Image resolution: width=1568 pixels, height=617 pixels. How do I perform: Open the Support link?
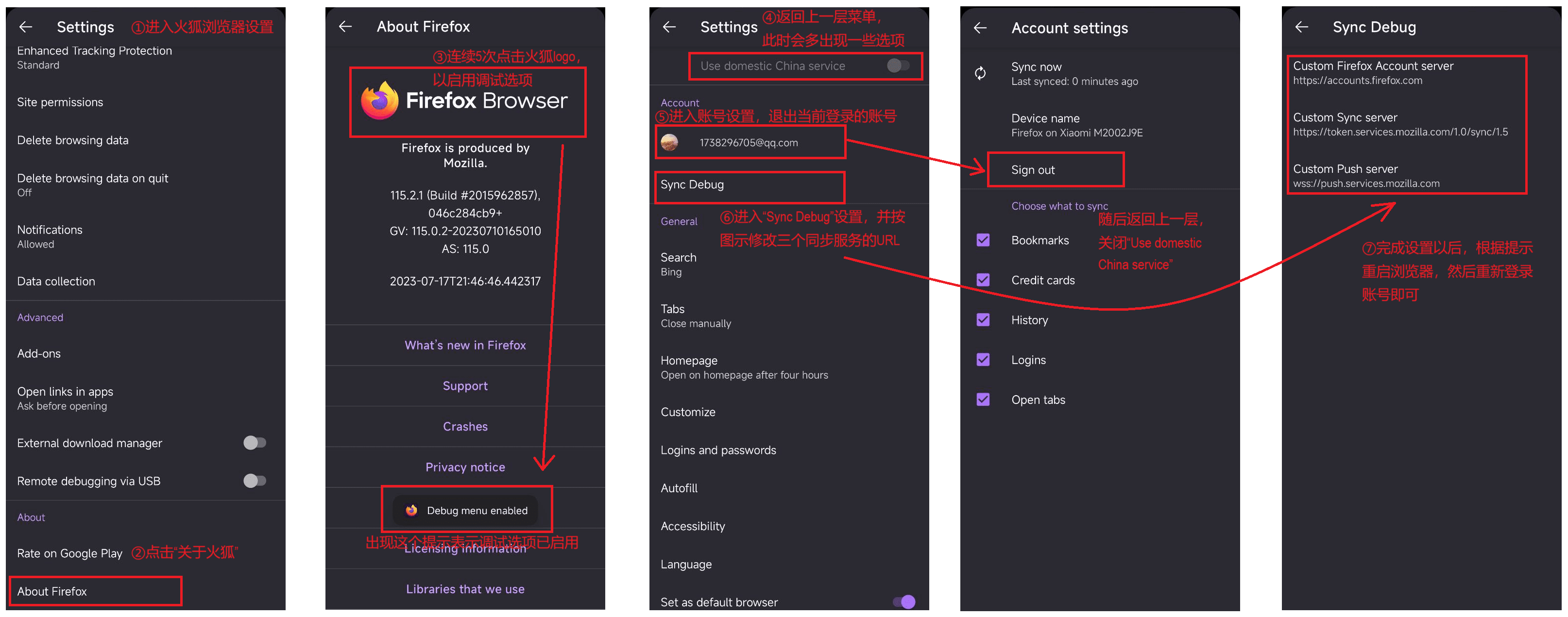pos(465,386)
